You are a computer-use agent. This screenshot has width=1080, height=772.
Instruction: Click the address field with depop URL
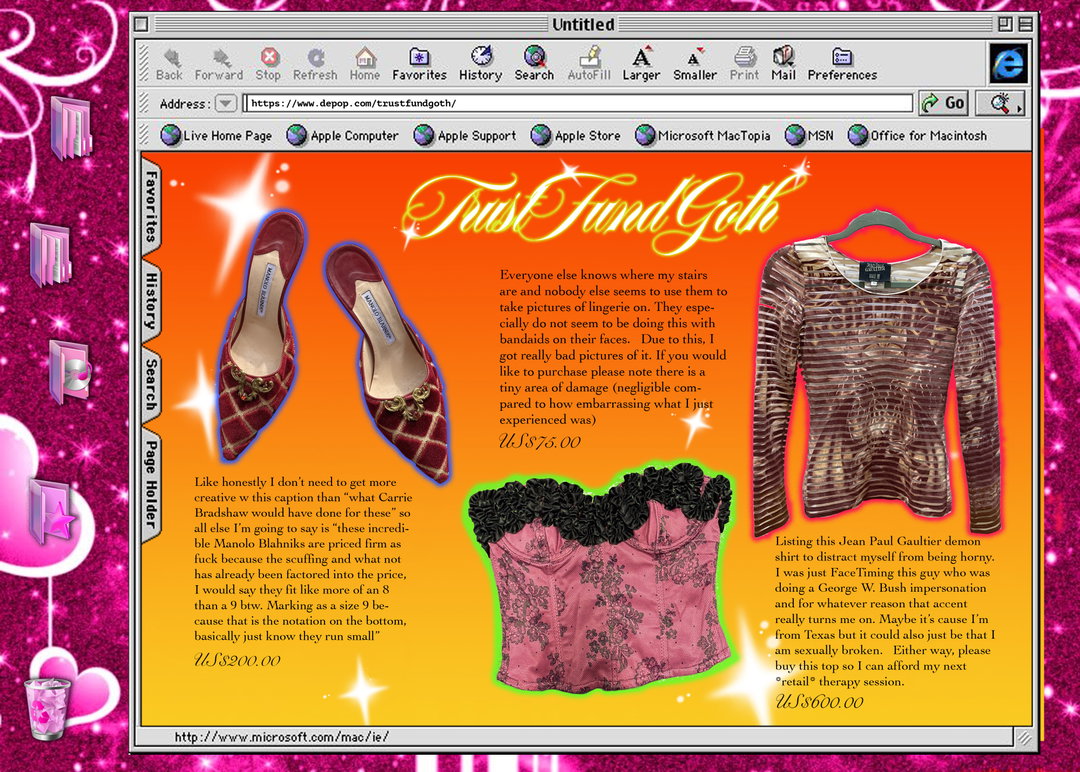(579, 103)
